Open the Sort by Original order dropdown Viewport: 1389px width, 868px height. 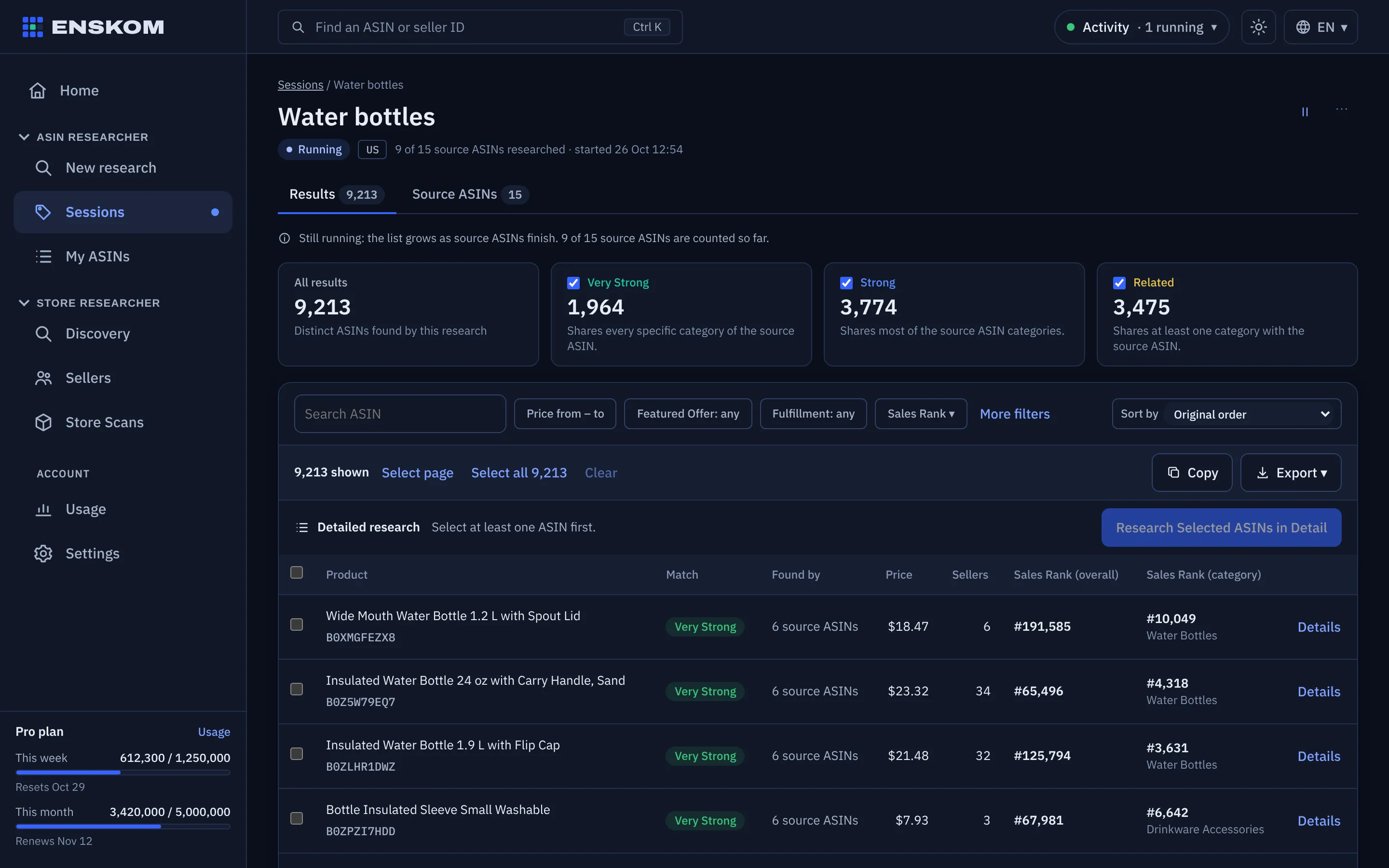coord(1252,414)
